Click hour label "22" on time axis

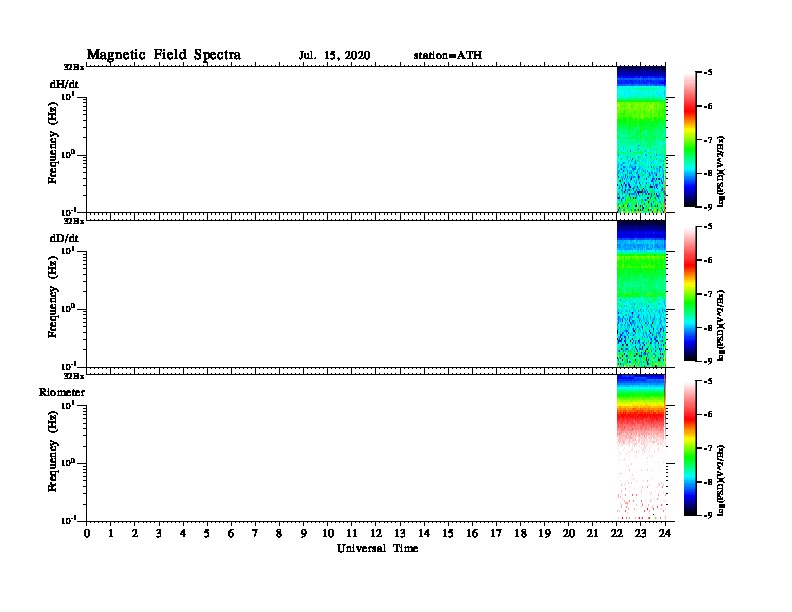tap(617, 533)
